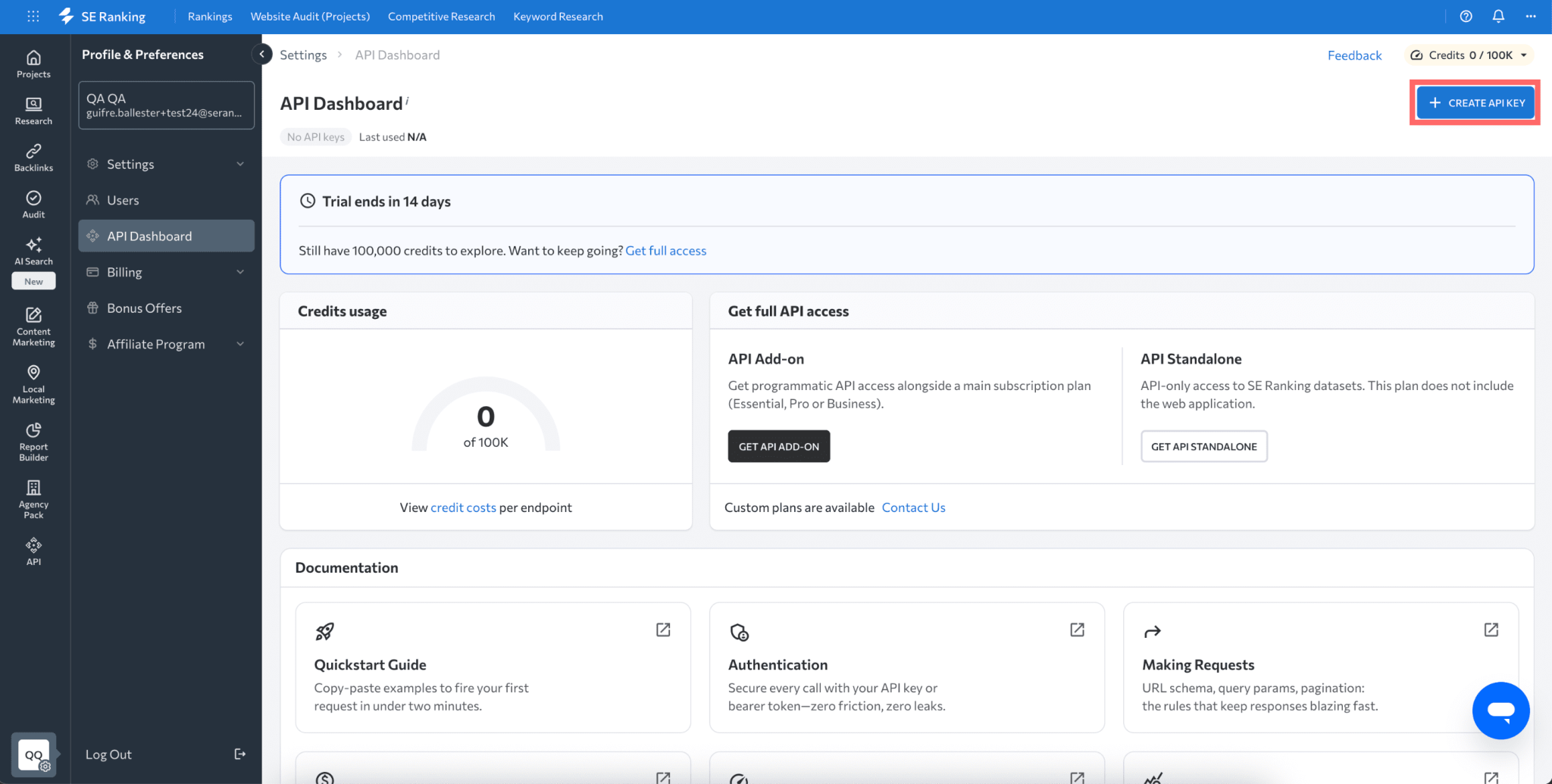Select the Research sidebar icon
This screenshot has width=1552, height=784.
click(33, 111)
